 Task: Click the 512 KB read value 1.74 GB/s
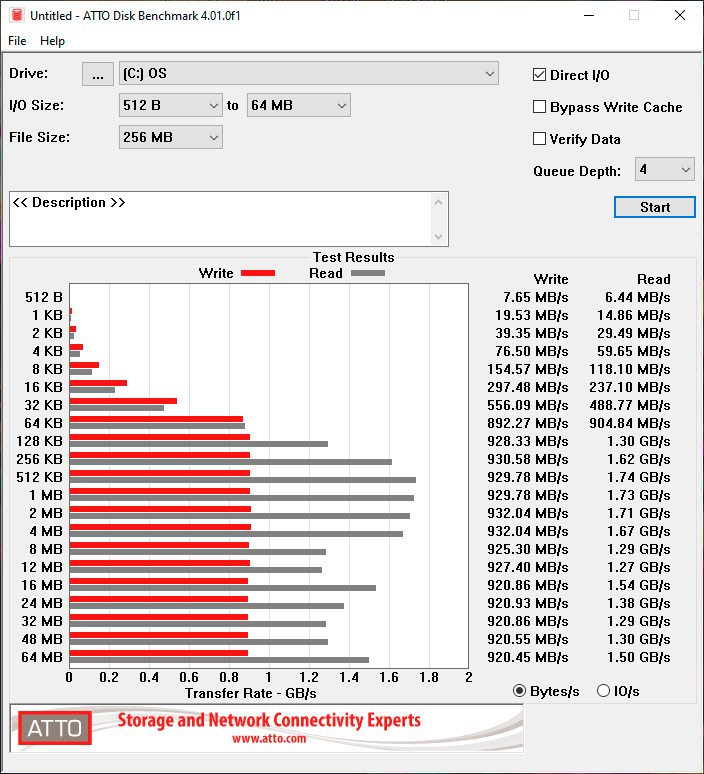click(638, 477)
